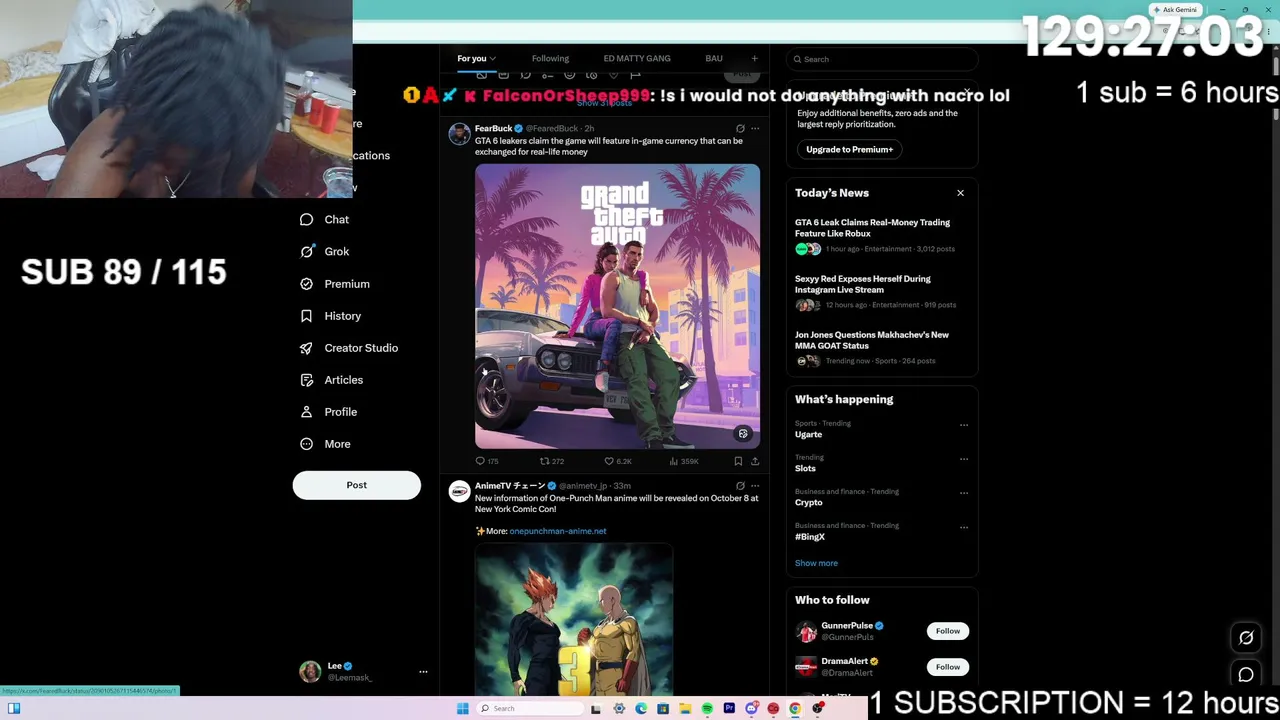Image resolution: width=1280 pixels, height=720 pixels.
Task: Click Ask Gemini in browser title bar
Action: (x=1174, y=10)
